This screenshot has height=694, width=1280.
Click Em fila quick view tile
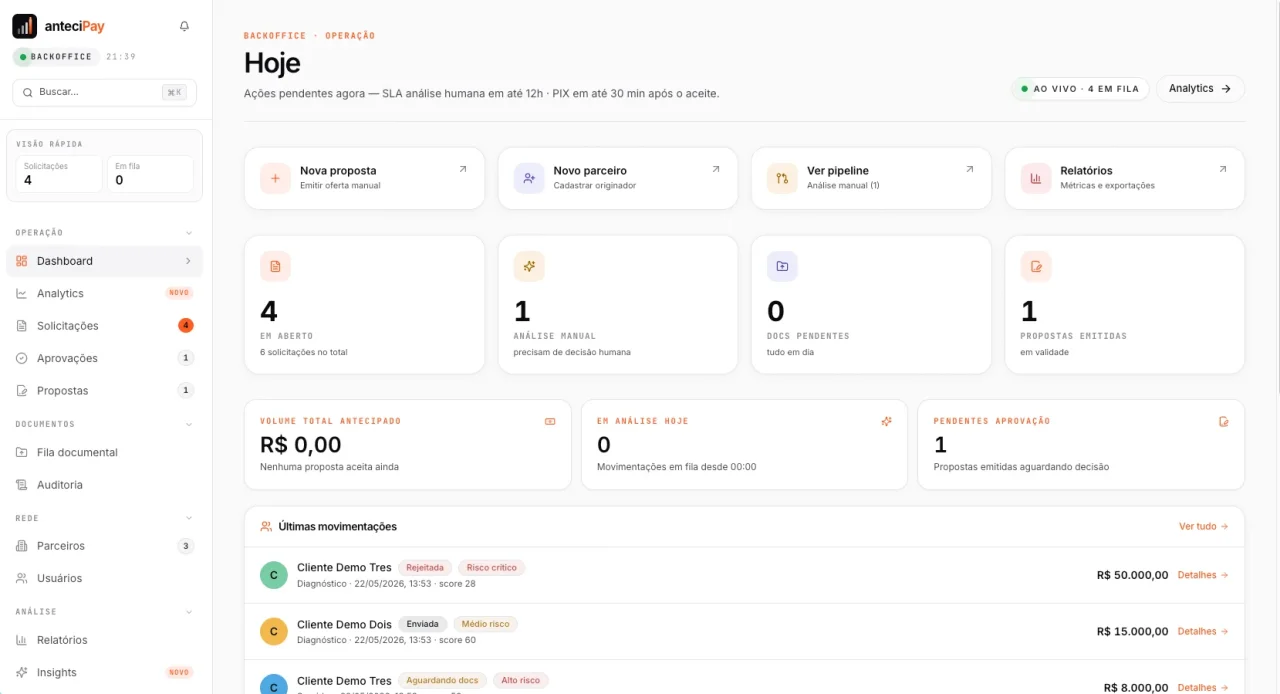click(151, 174)
